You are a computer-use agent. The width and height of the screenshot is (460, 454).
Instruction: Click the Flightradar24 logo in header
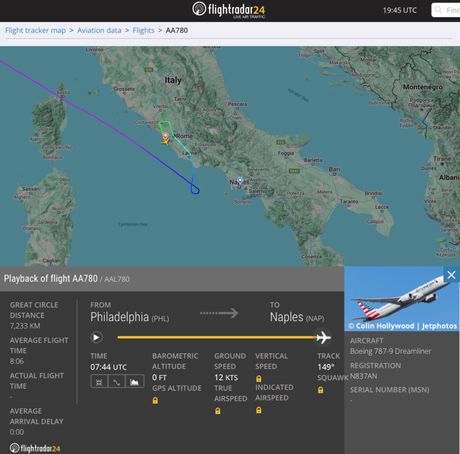click(x=229, y=9)
